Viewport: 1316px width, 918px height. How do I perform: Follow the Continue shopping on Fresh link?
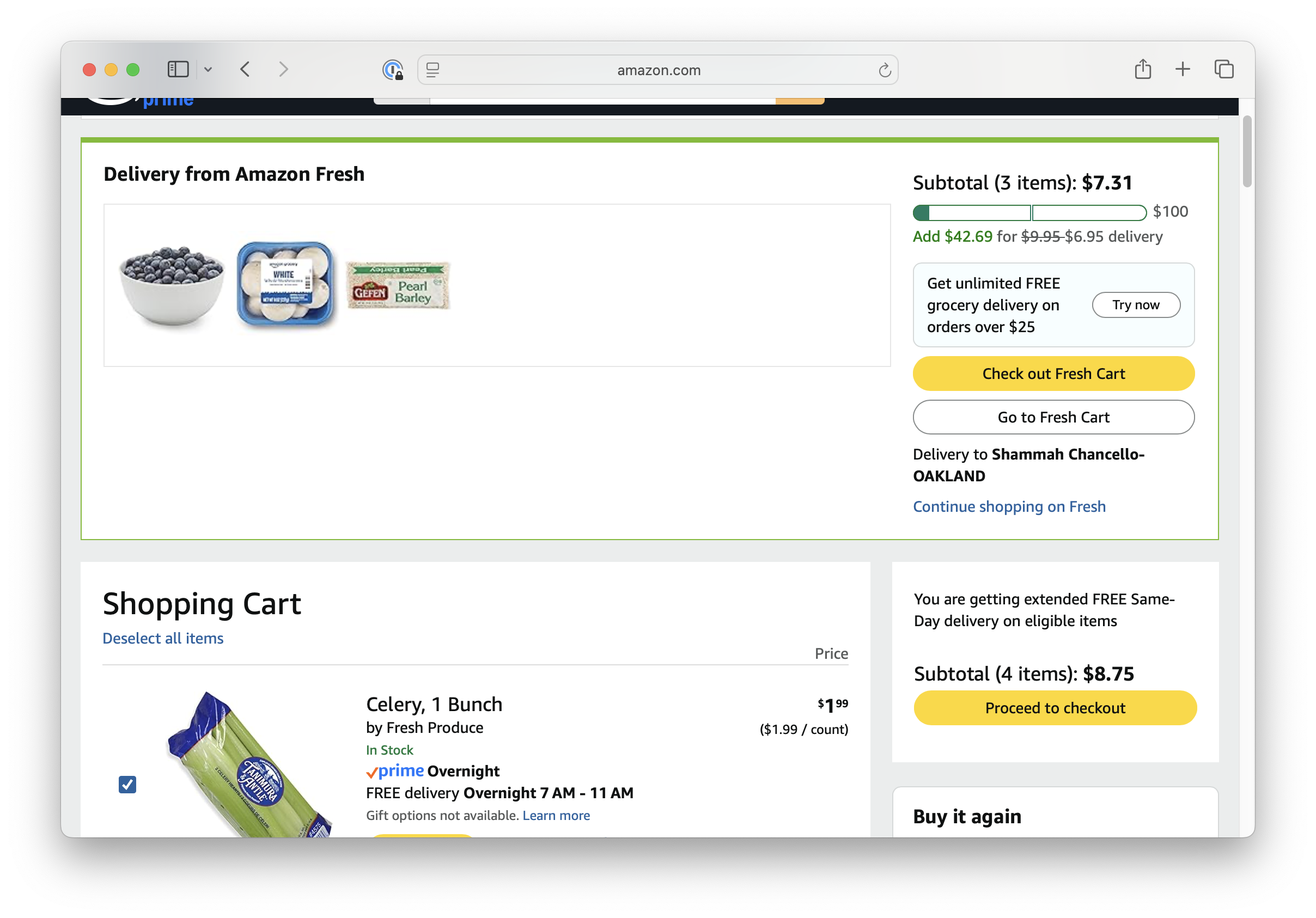pos(1009,506)
